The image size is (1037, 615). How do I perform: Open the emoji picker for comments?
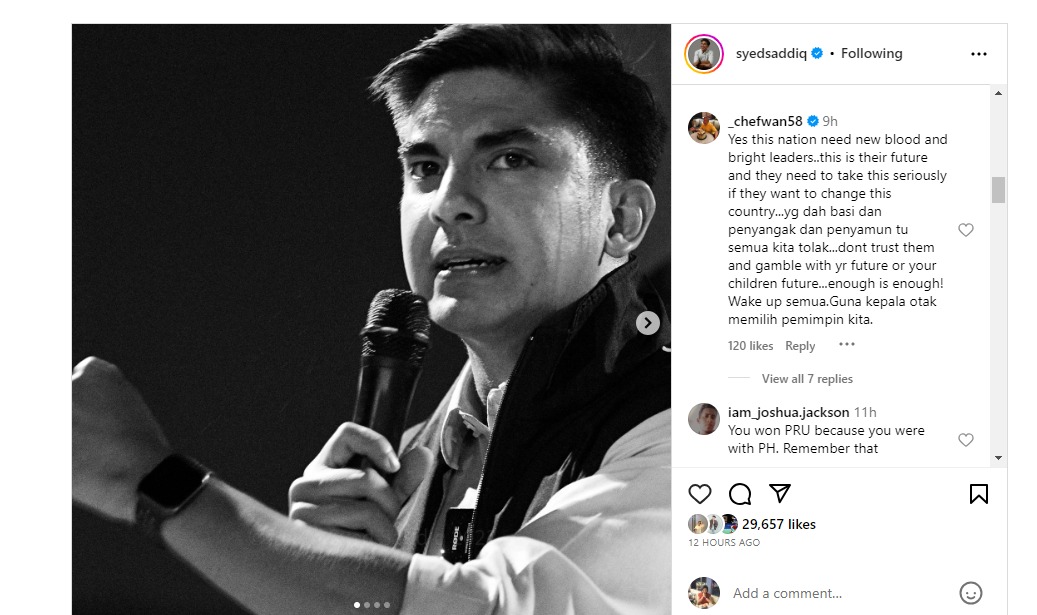[x=970, y=593]
